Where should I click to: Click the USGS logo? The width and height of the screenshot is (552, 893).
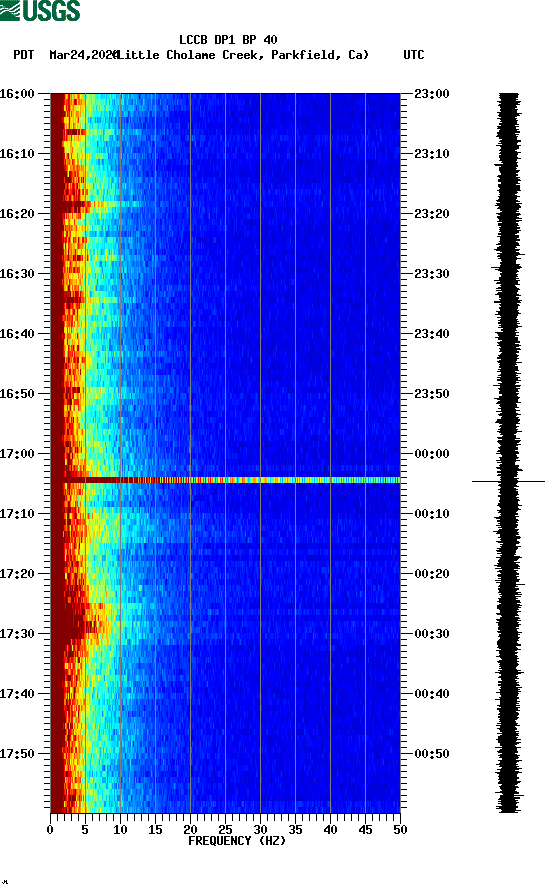[x=40, y=10]
